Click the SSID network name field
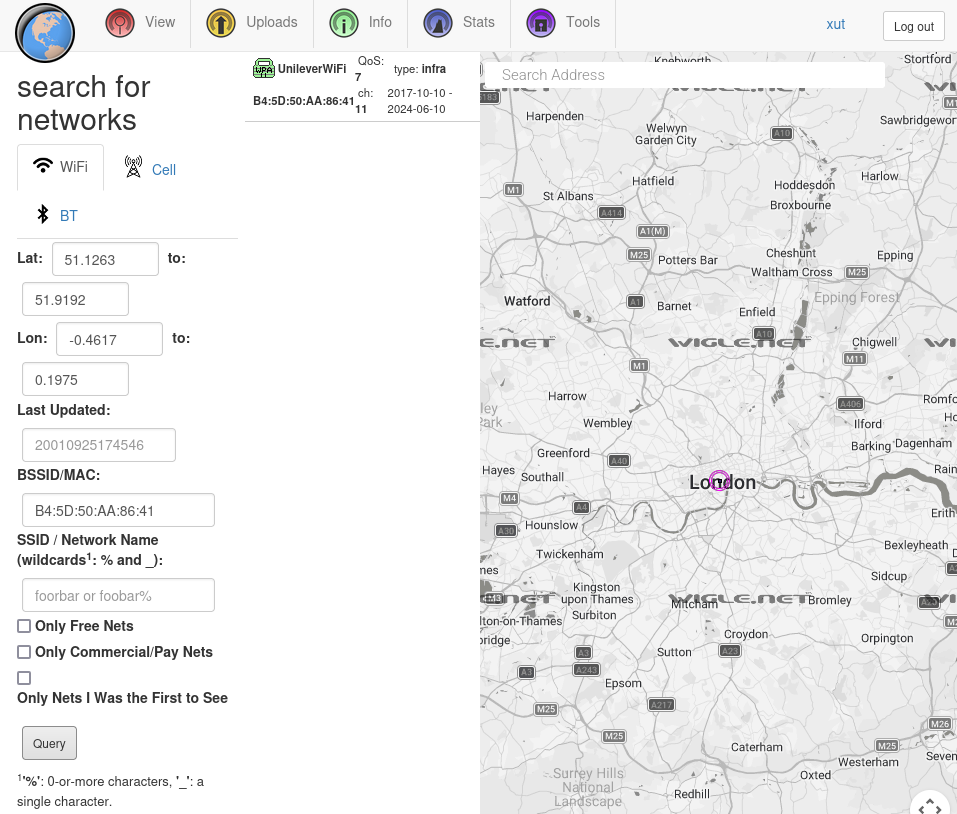The image size is (957, 814). point(118,595)
